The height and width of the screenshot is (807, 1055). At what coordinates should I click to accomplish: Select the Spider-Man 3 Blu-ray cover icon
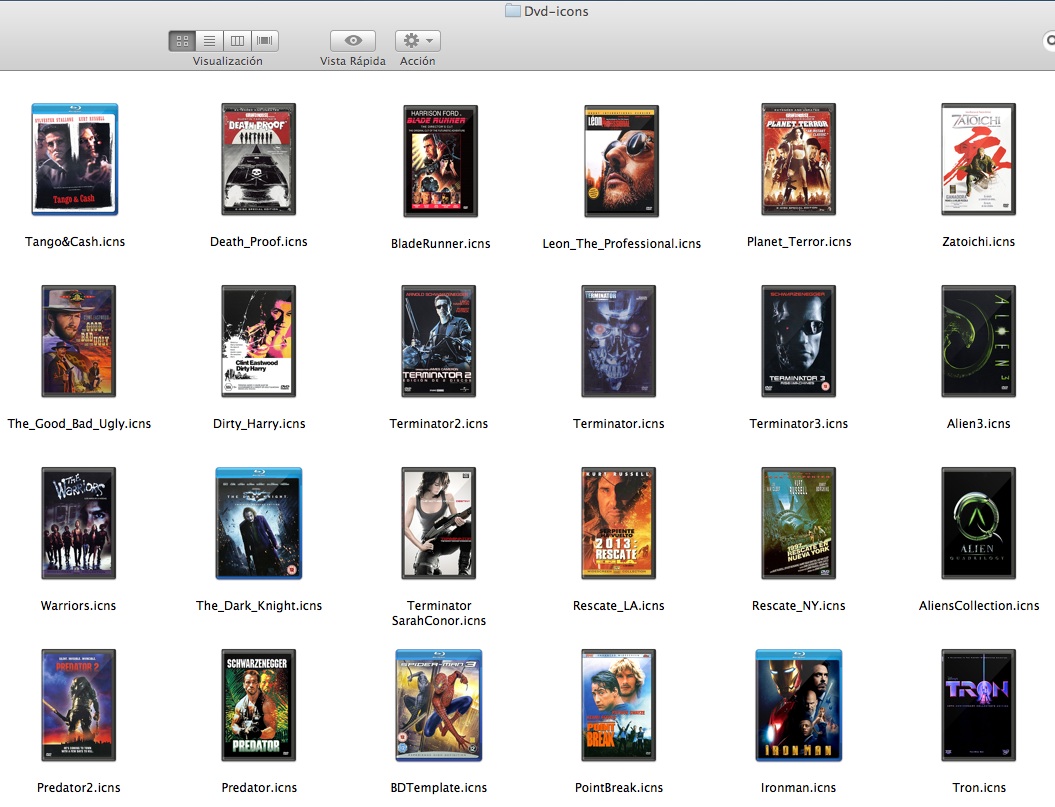439,705
